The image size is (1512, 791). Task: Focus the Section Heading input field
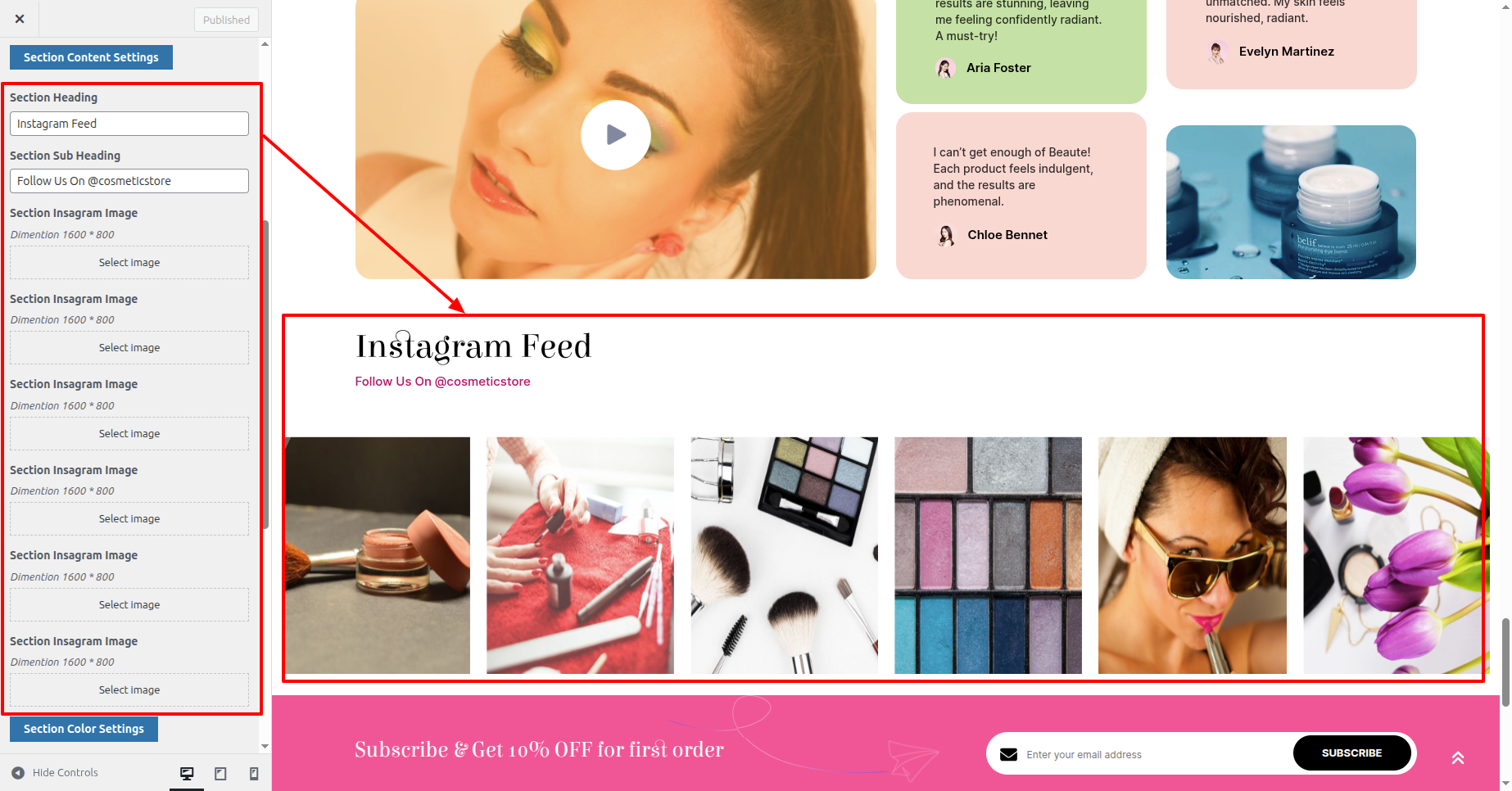click(129, 124)
